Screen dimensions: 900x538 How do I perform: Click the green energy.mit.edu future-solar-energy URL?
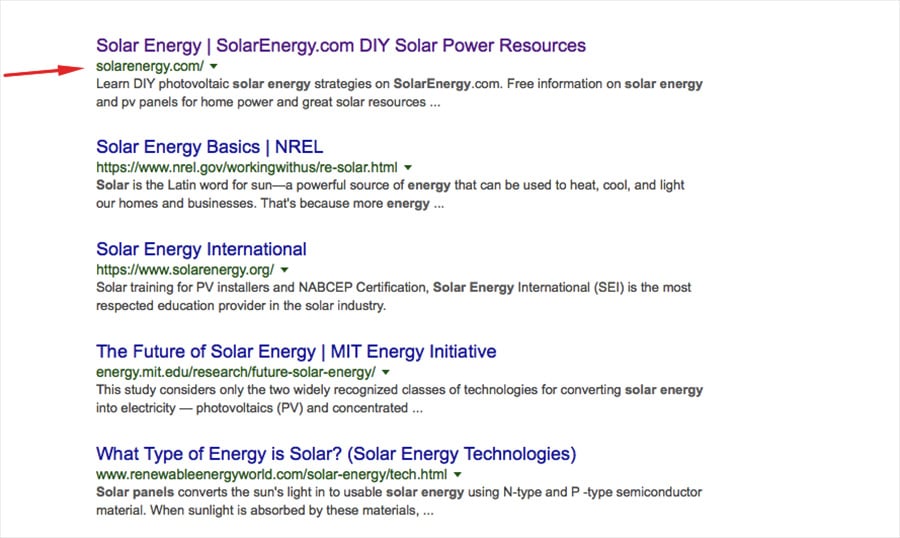234,372
